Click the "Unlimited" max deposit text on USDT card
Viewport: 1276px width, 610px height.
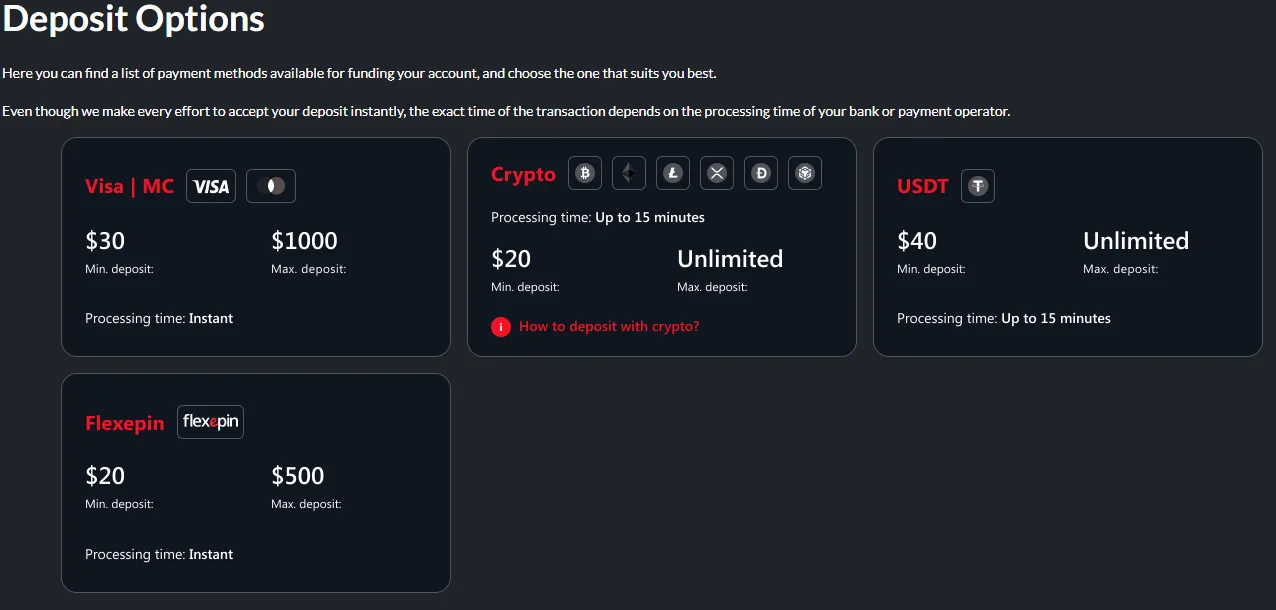(1136, 240)
